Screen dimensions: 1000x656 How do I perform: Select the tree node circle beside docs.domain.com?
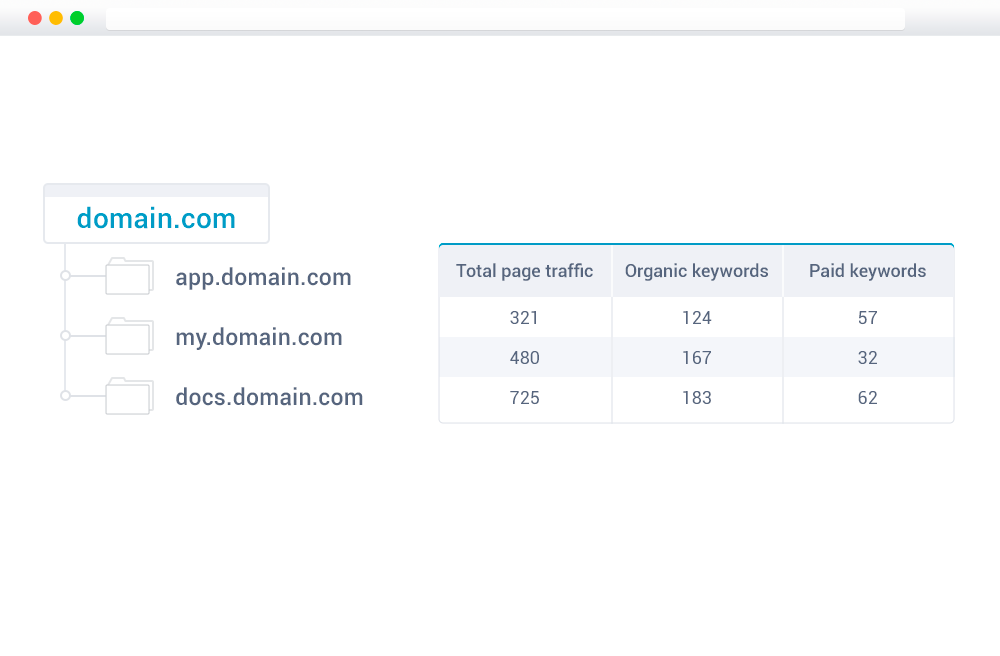(x=65, y=396)
